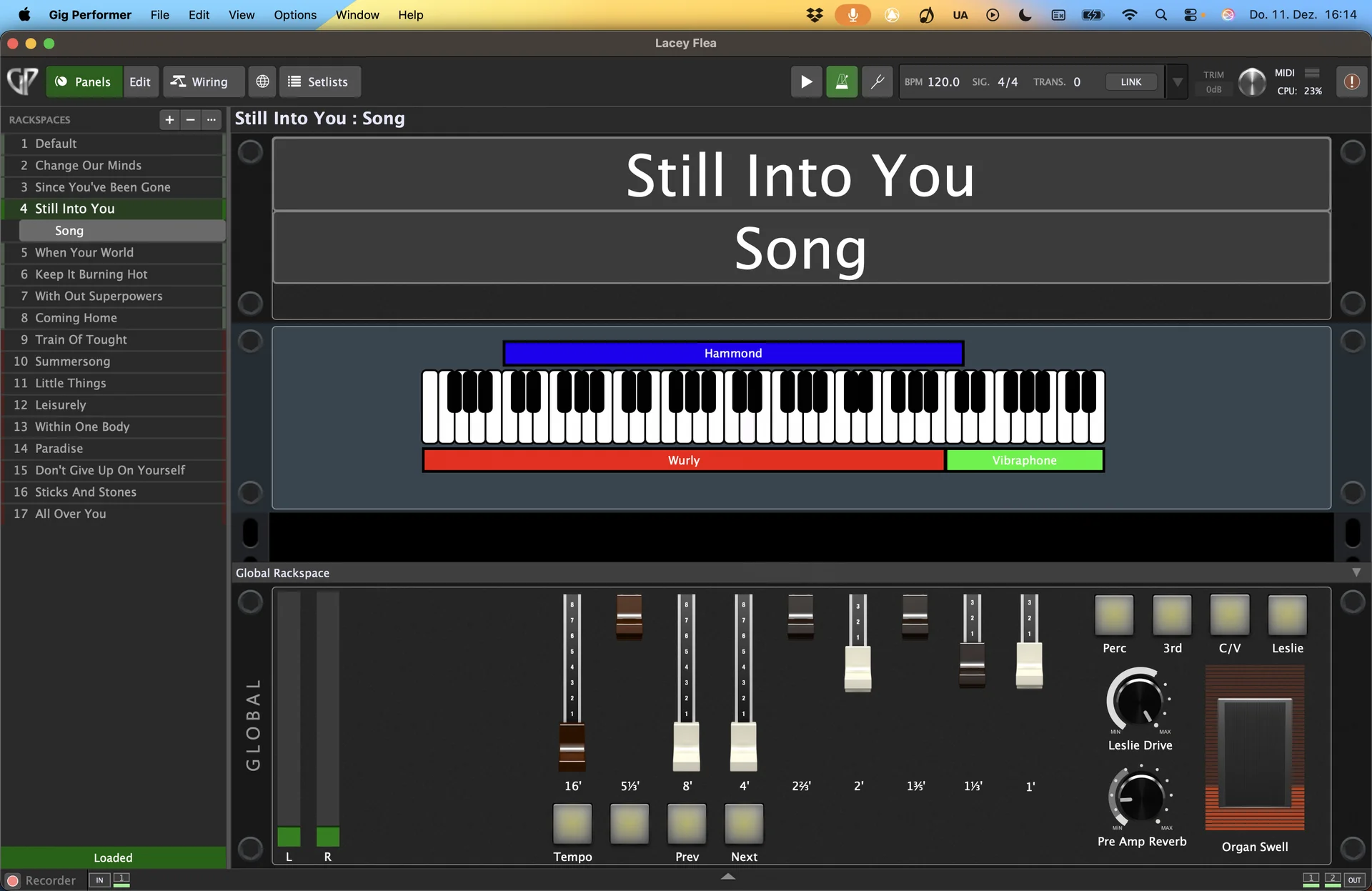Viewport: 1372px width, 891px height.
Task: Open the tempo options dropdown arrow
Action: click(1177, 81)
